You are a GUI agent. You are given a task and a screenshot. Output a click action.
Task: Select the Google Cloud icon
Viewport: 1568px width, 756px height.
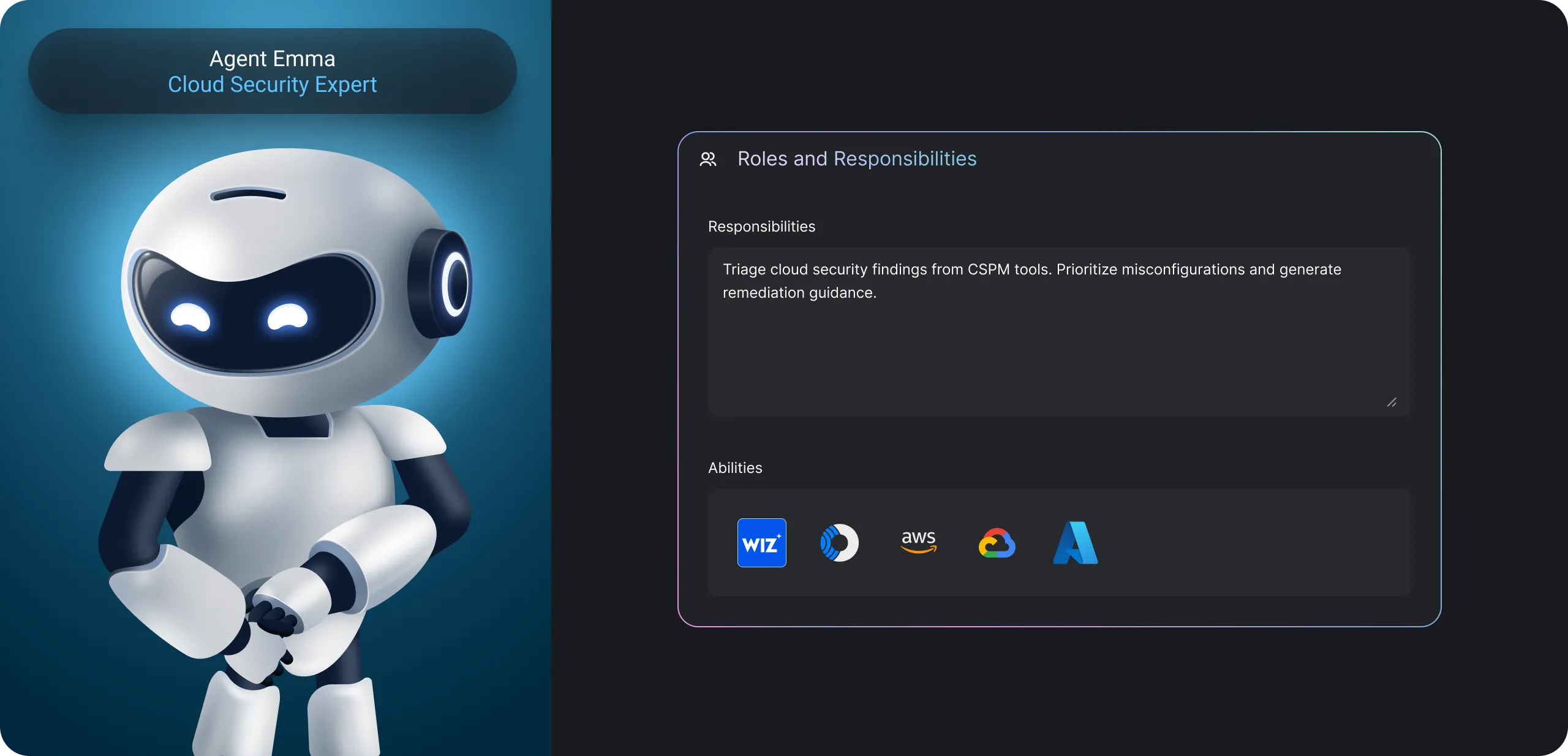click(x=997, y=543)
